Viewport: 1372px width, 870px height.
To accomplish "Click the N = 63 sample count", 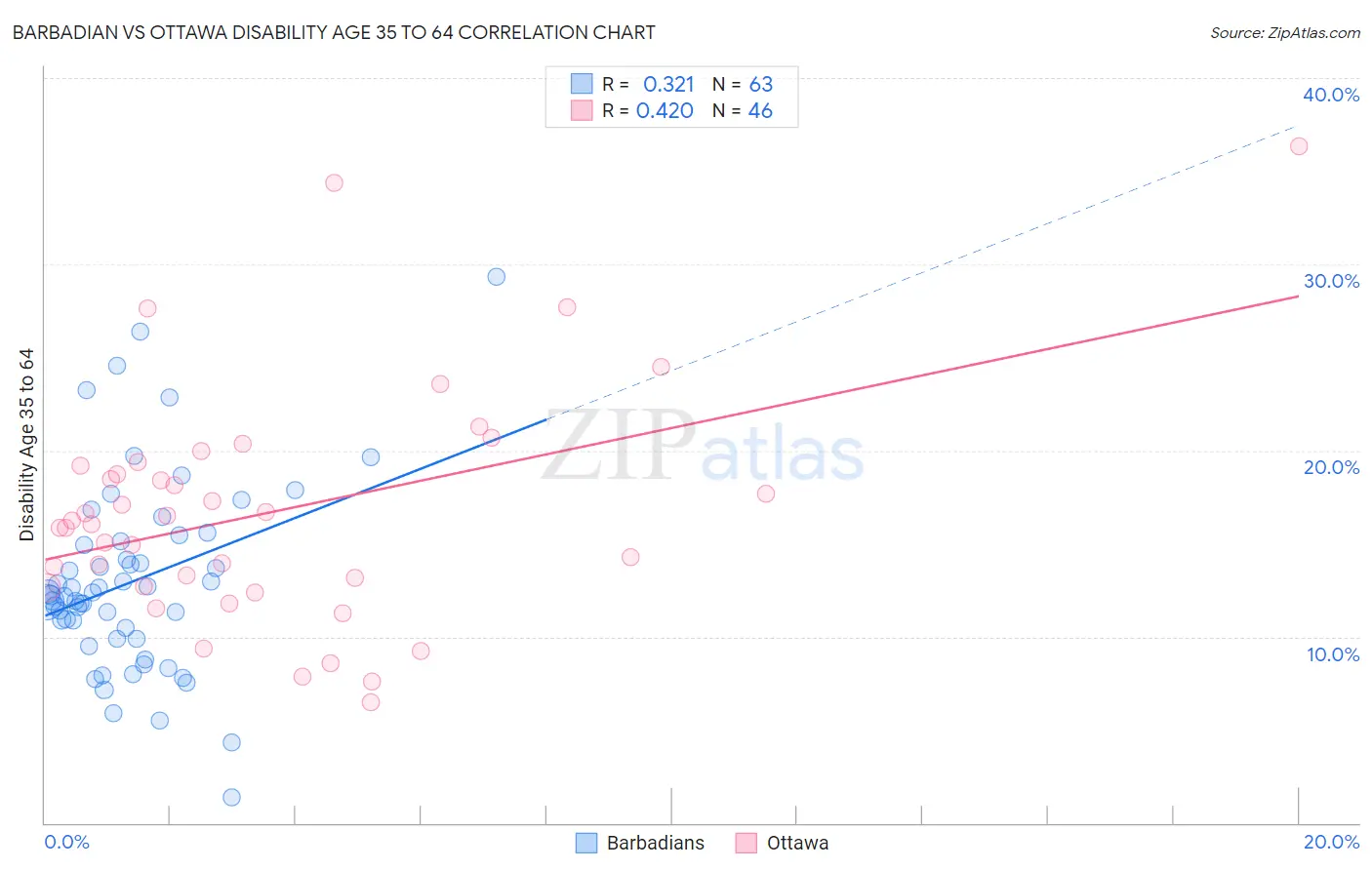I will tap(743, 84).
